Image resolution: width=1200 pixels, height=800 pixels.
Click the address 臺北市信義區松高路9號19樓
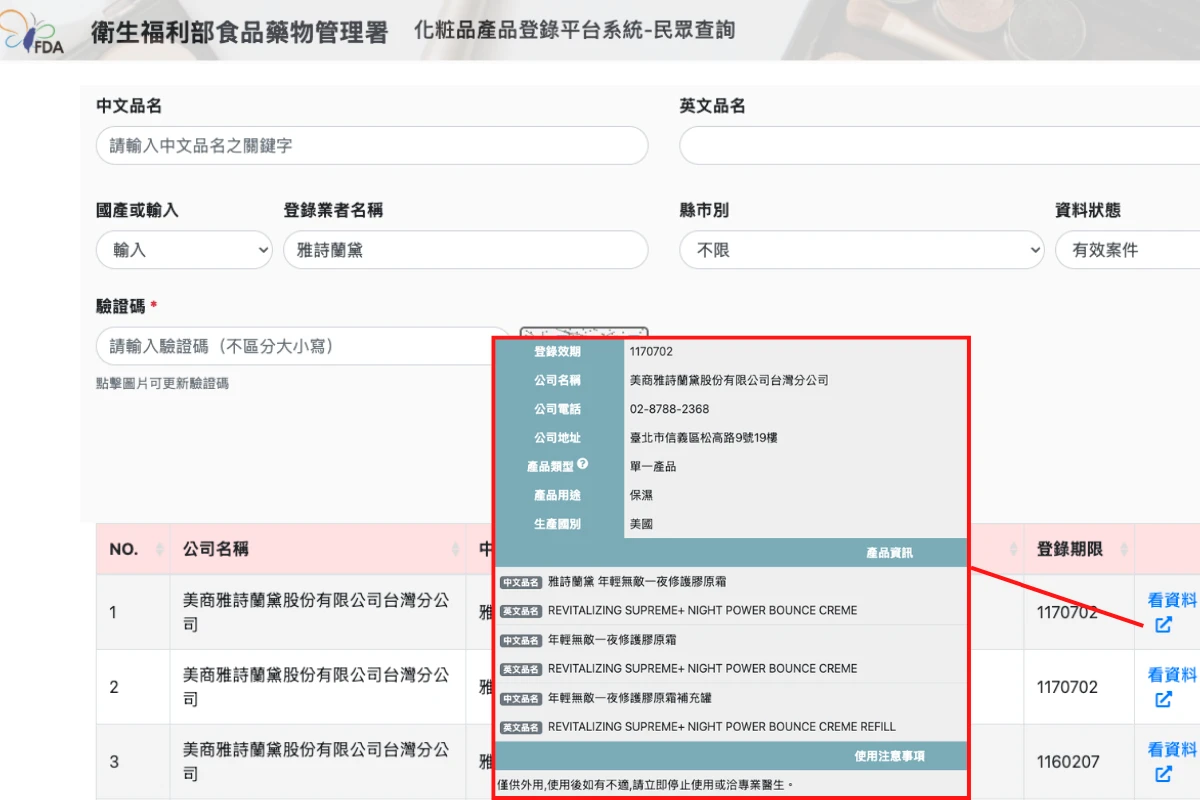click(703, 437)
